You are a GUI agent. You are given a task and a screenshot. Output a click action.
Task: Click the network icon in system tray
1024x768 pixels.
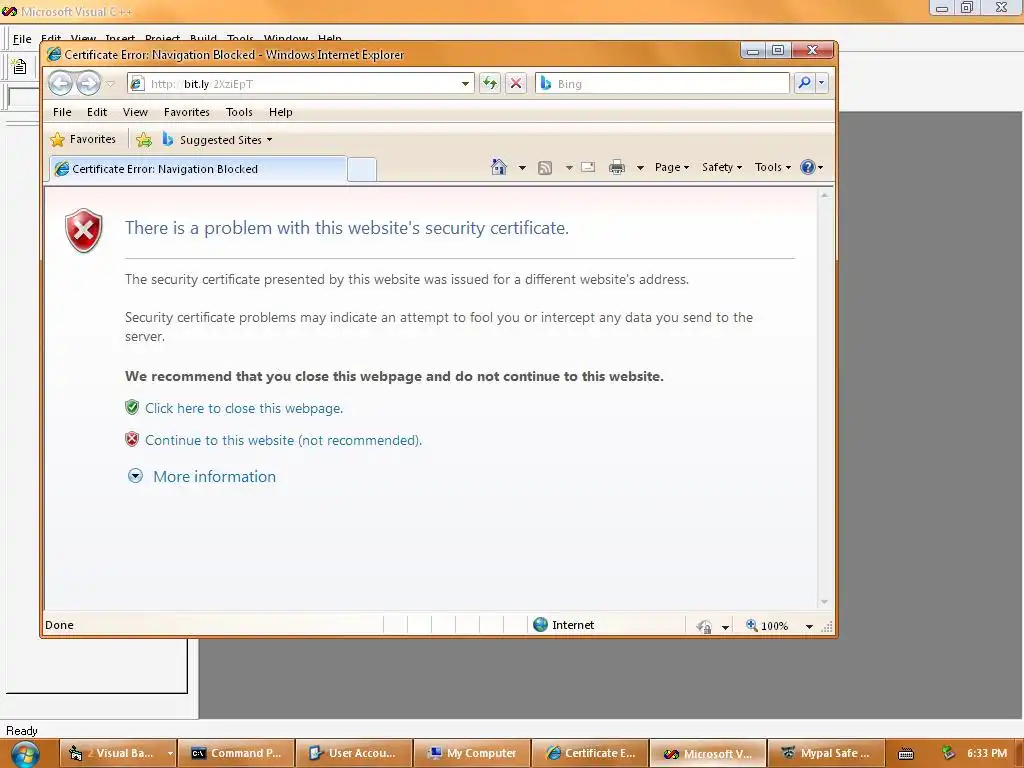pos(948,754)
